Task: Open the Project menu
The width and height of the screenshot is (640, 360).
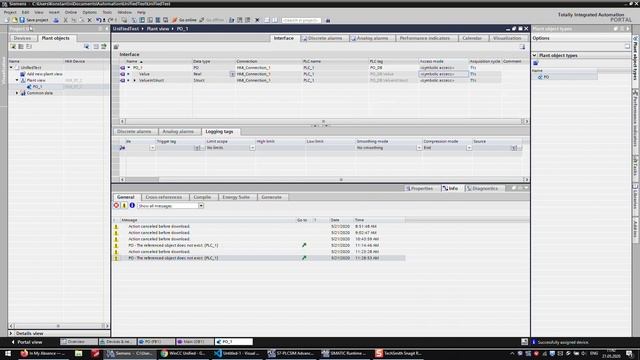Action: tap(10, 12)
